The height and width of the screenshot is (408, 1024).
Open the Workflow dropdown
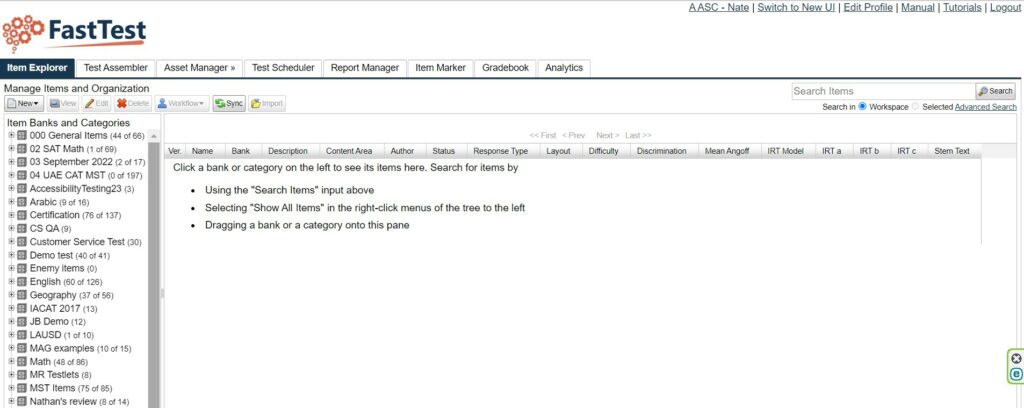[x=182, y=103]
